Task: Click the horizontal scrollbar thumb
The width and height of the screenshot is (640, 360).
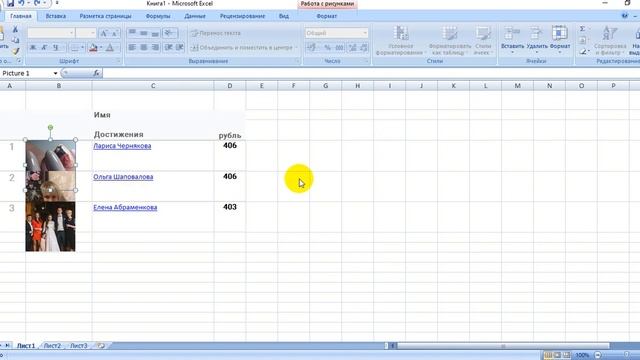Action: 503,346
